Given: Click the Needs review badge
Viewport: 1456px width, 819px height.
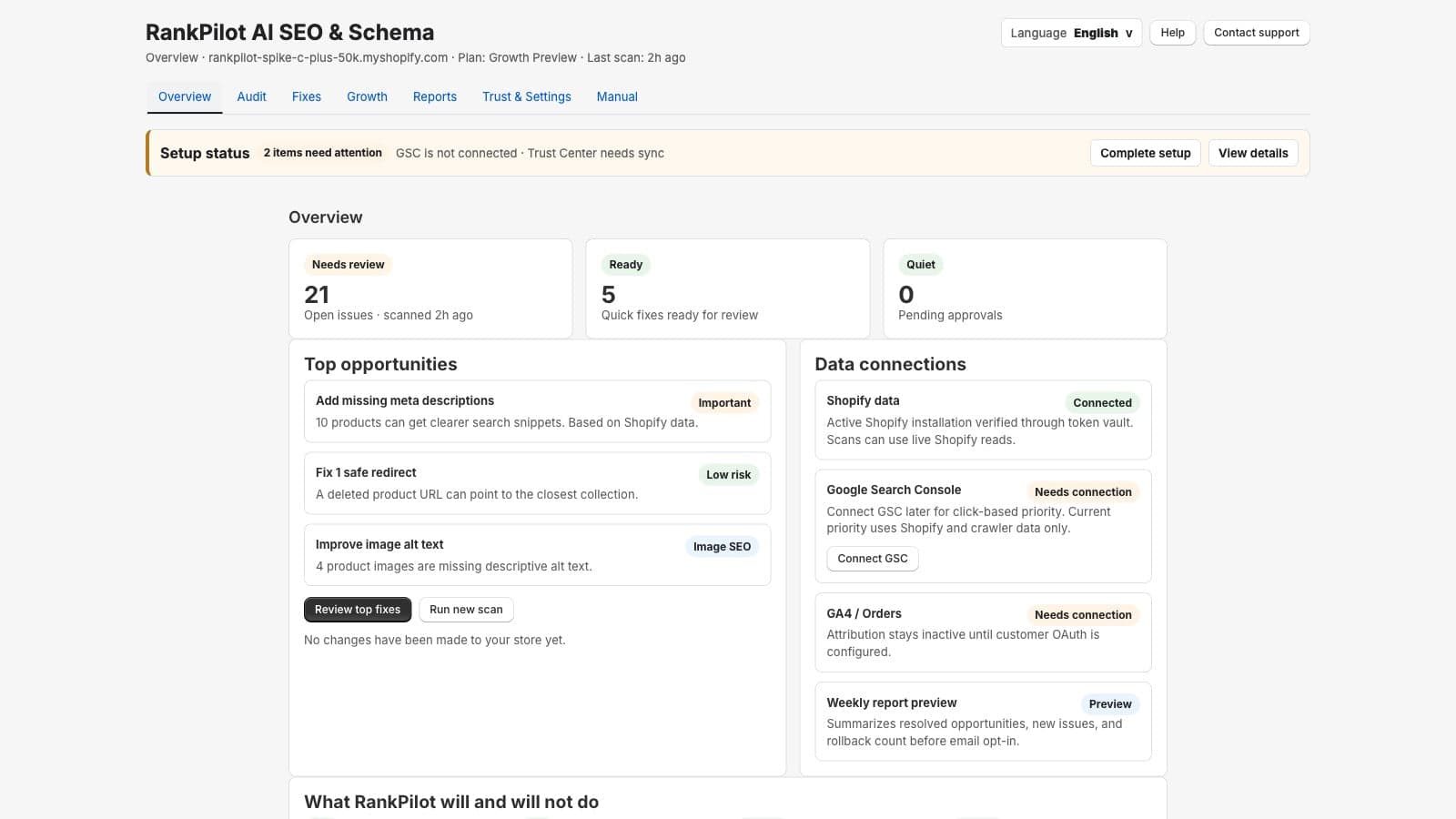Looking at the screenshot, I should click(348, 265).
